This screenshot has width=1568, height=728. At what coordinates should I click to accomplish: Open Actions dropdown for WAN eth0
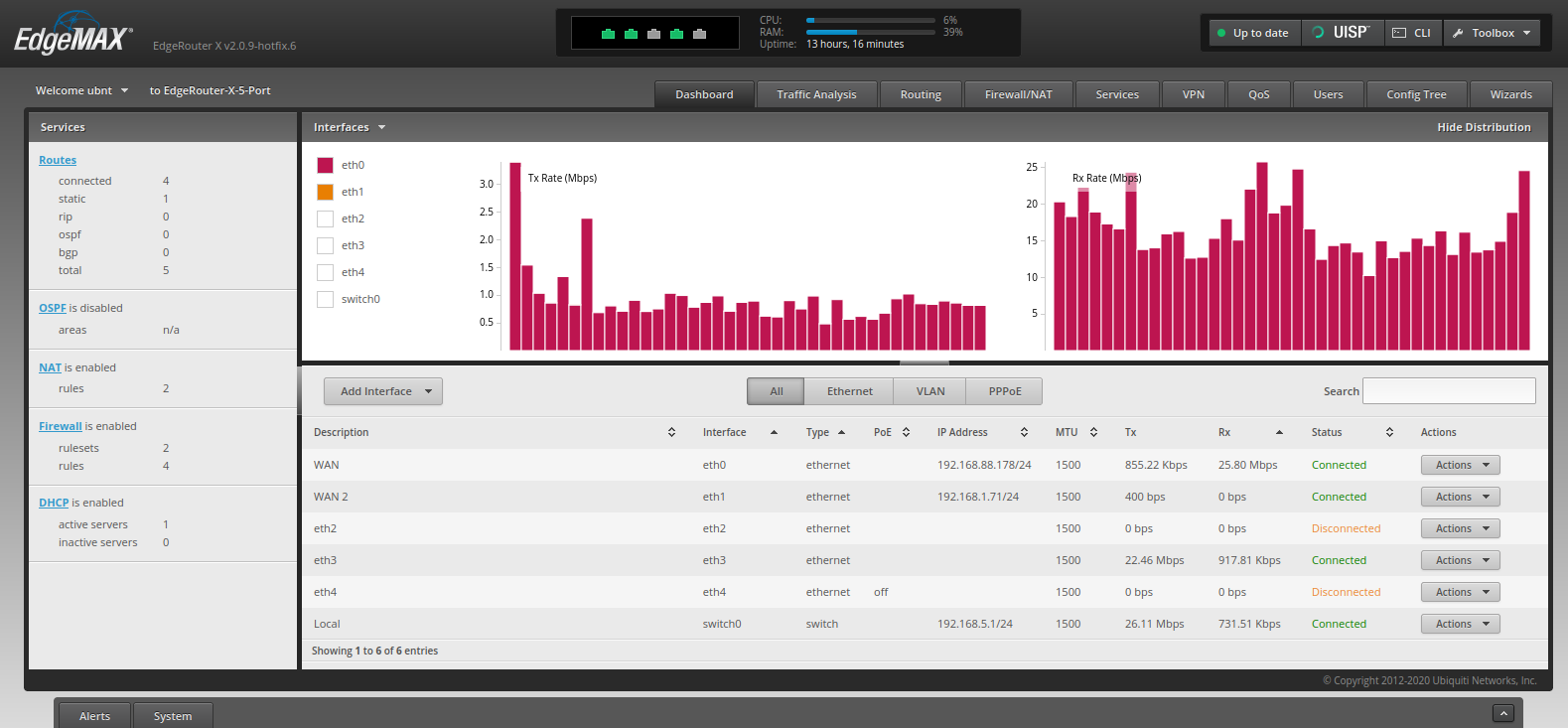(1460, 465)
